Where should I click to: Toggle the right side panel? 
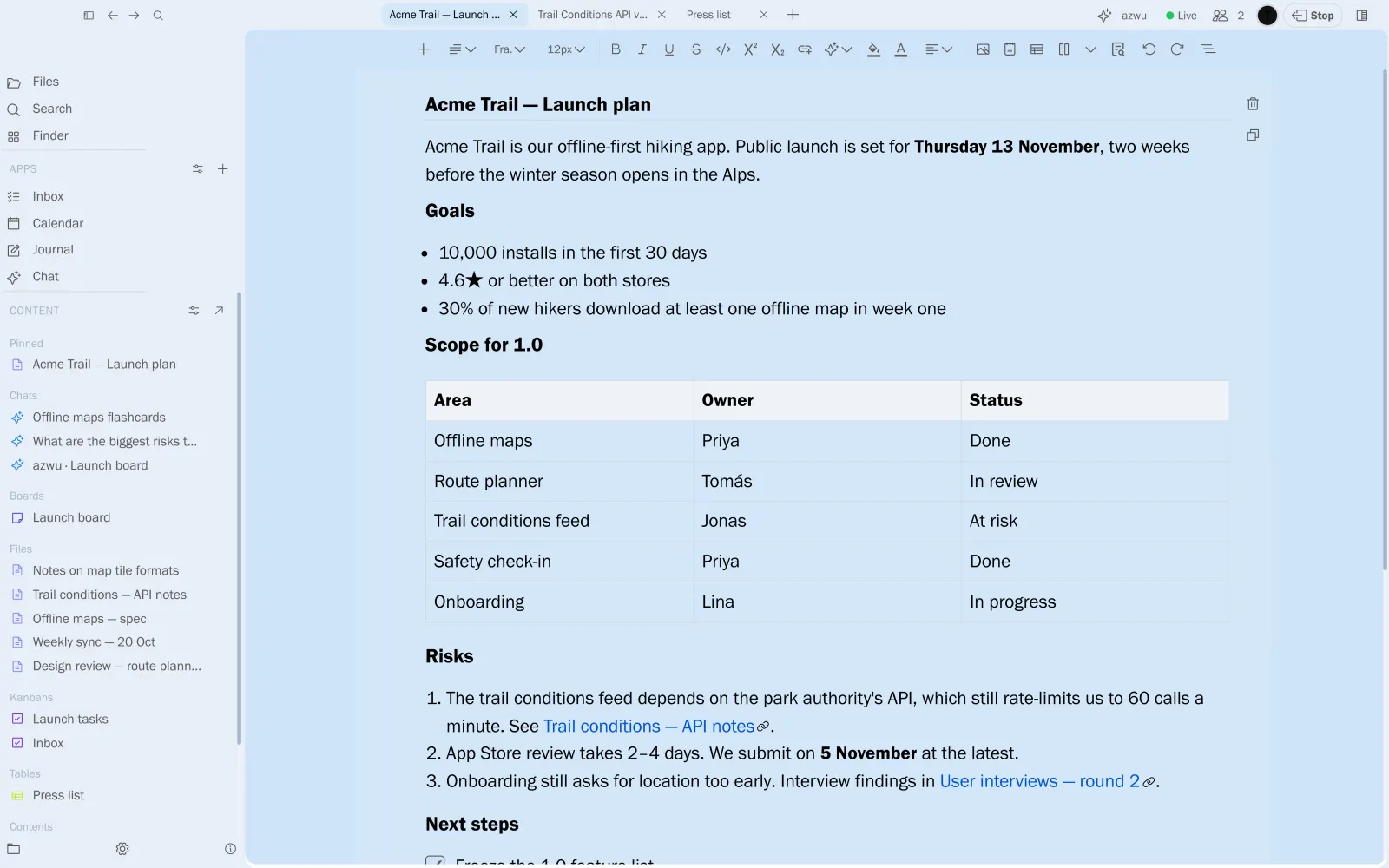[1362, 16]
